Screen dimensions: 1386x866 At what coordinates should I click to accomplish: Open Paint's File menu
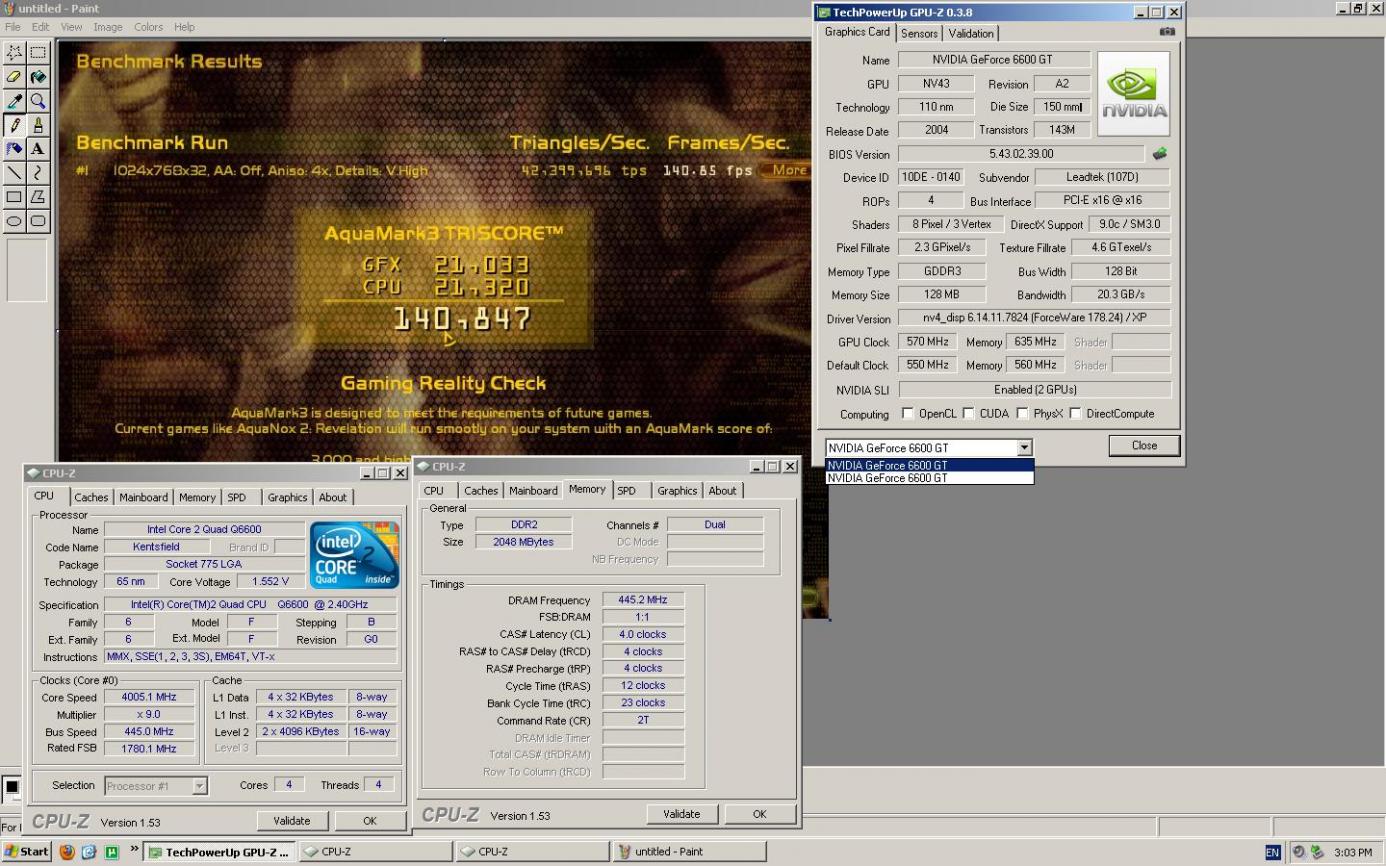coord(15,27)
